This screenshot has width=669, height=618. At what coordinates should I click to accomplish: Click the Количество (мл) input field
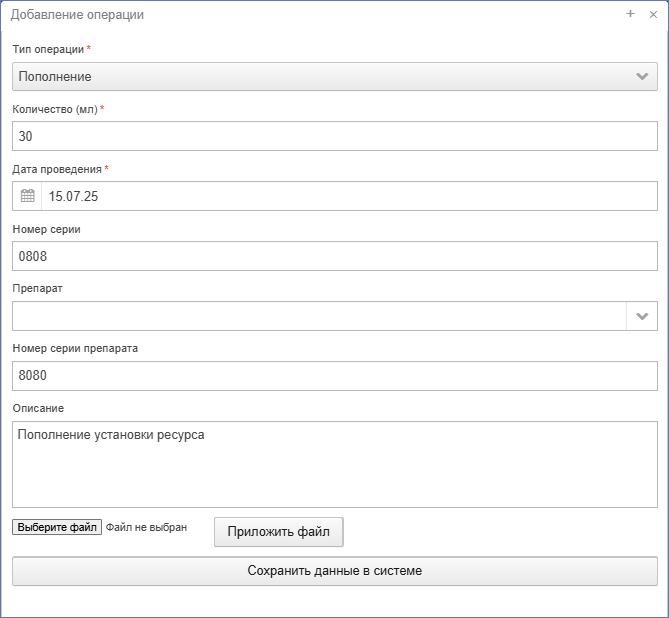334,136
